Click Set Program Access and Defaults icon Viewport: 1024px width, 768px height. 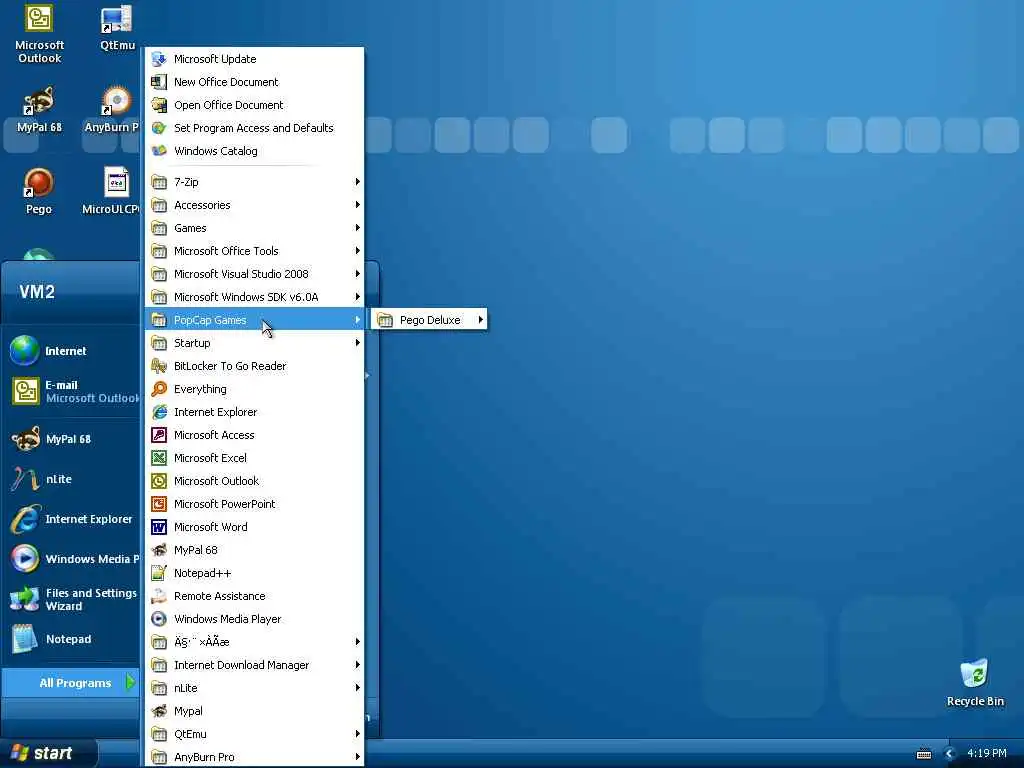(159, 128)
